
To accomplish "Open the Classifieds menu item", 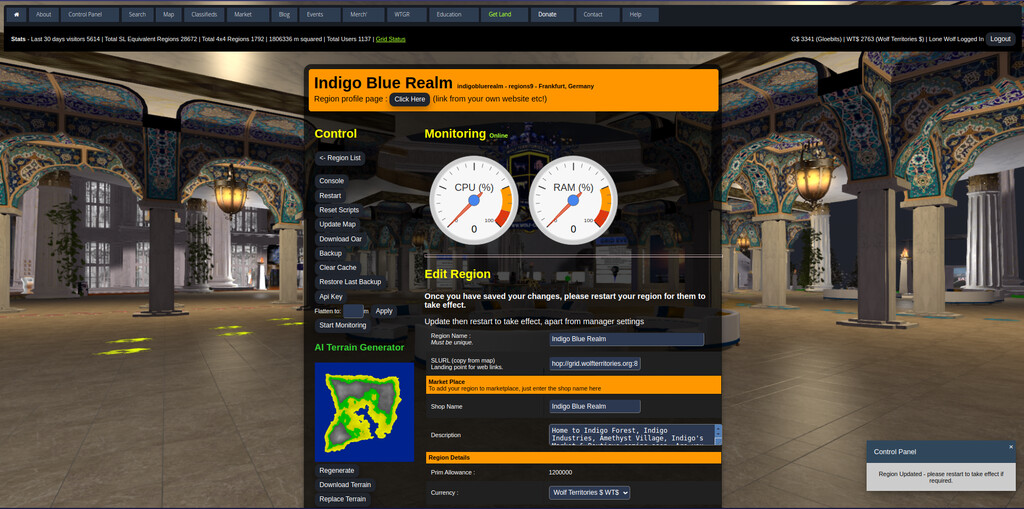I will click(x=203, y=15).
